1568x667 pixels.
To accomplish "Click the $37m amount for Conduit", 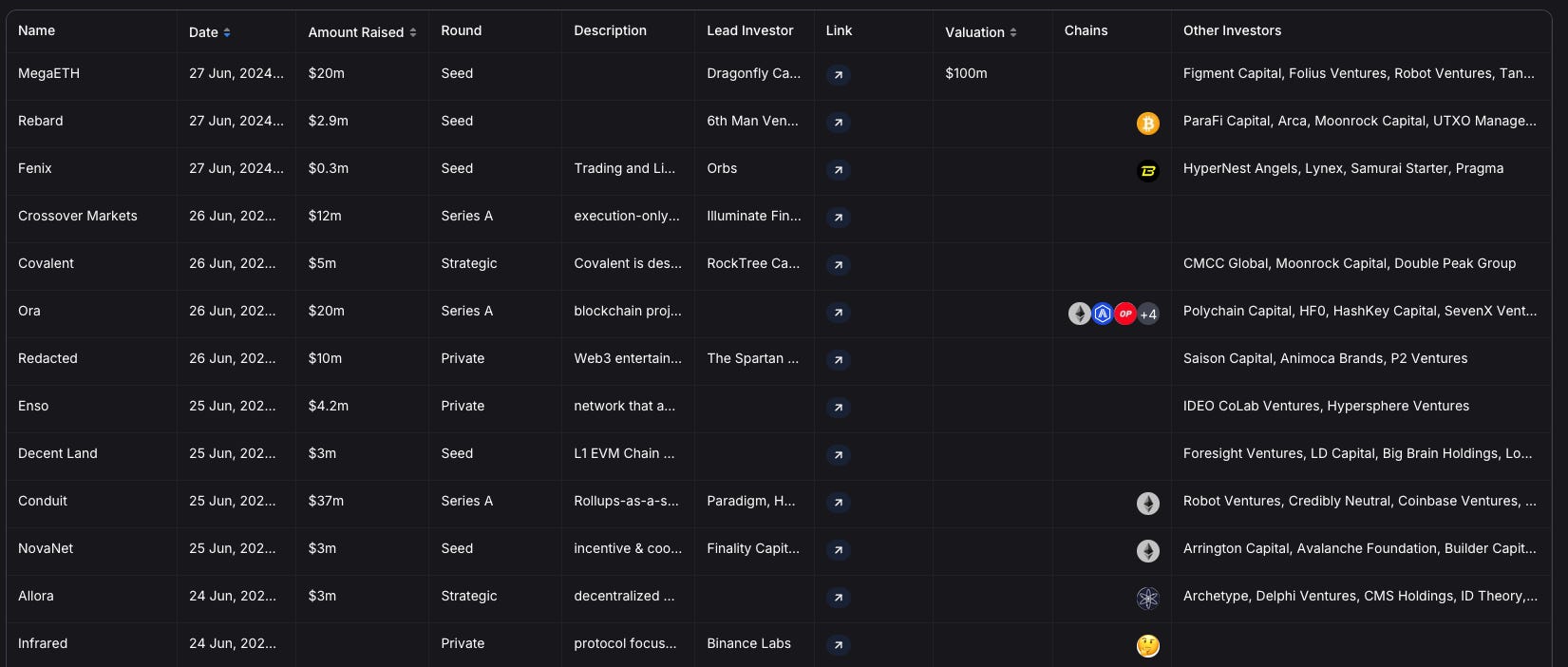I will tap(326, 501).
